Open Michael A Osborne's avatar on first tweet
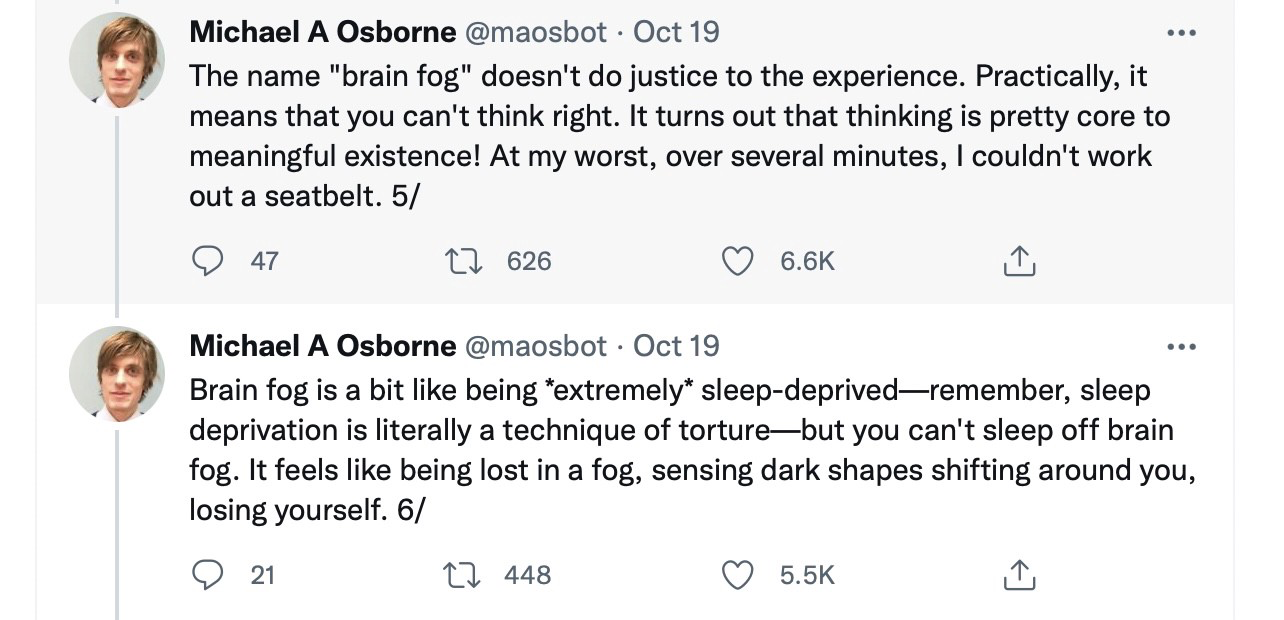The width and height of the screenshot is (1284, 620). 116,60
